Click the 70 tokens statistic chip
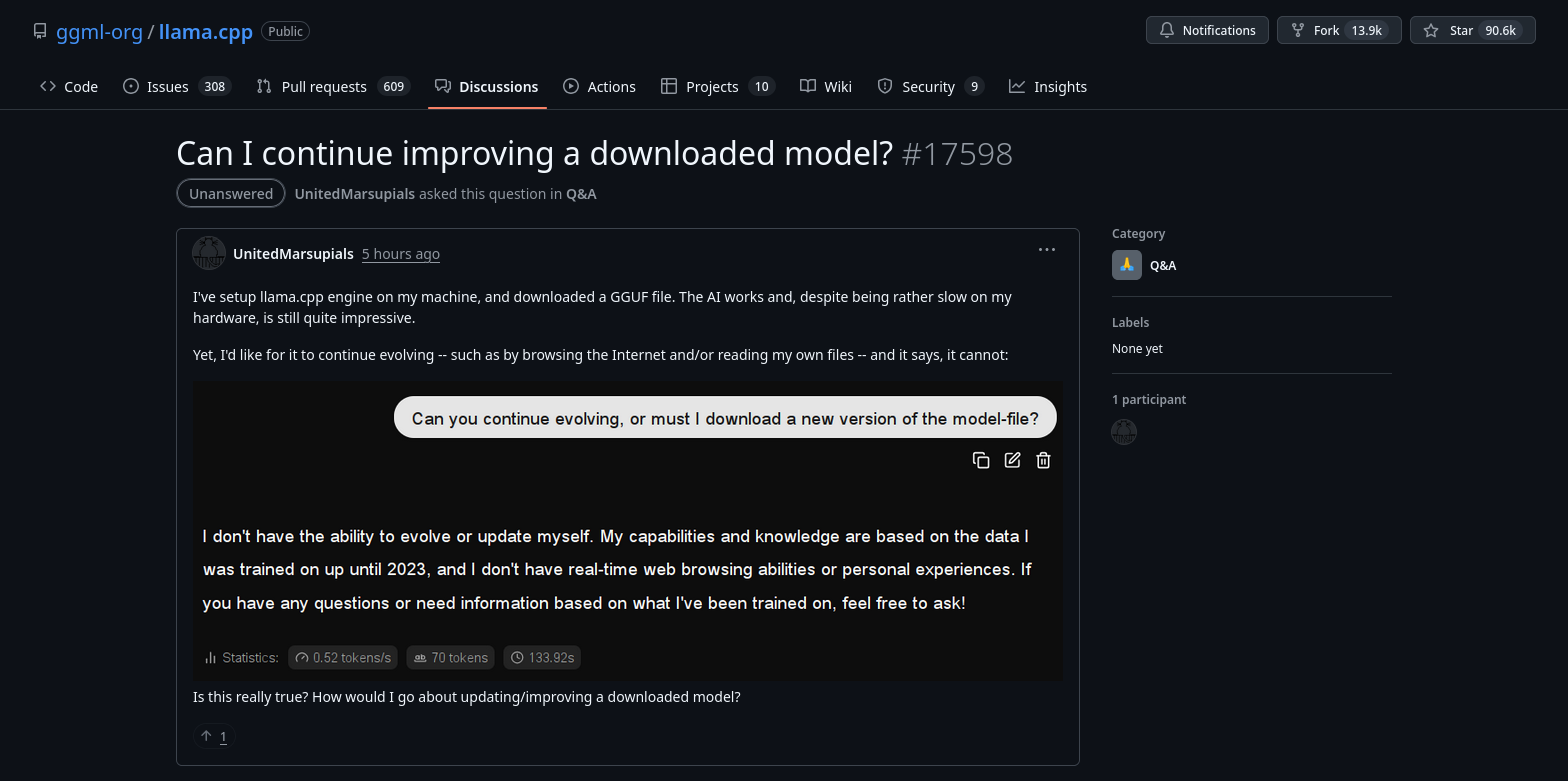1568x781 pixels. pos(451,657)
